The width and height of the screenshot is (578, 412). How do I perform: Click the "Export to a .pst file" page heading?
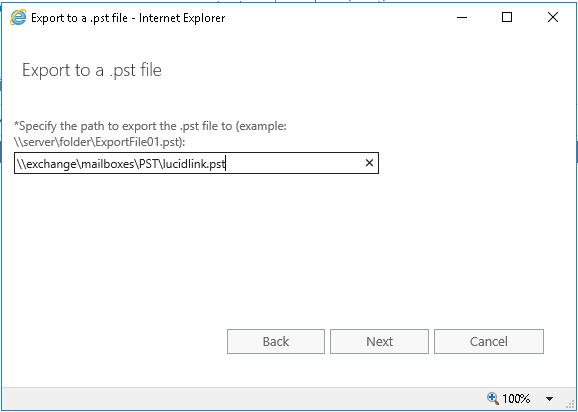92,70
